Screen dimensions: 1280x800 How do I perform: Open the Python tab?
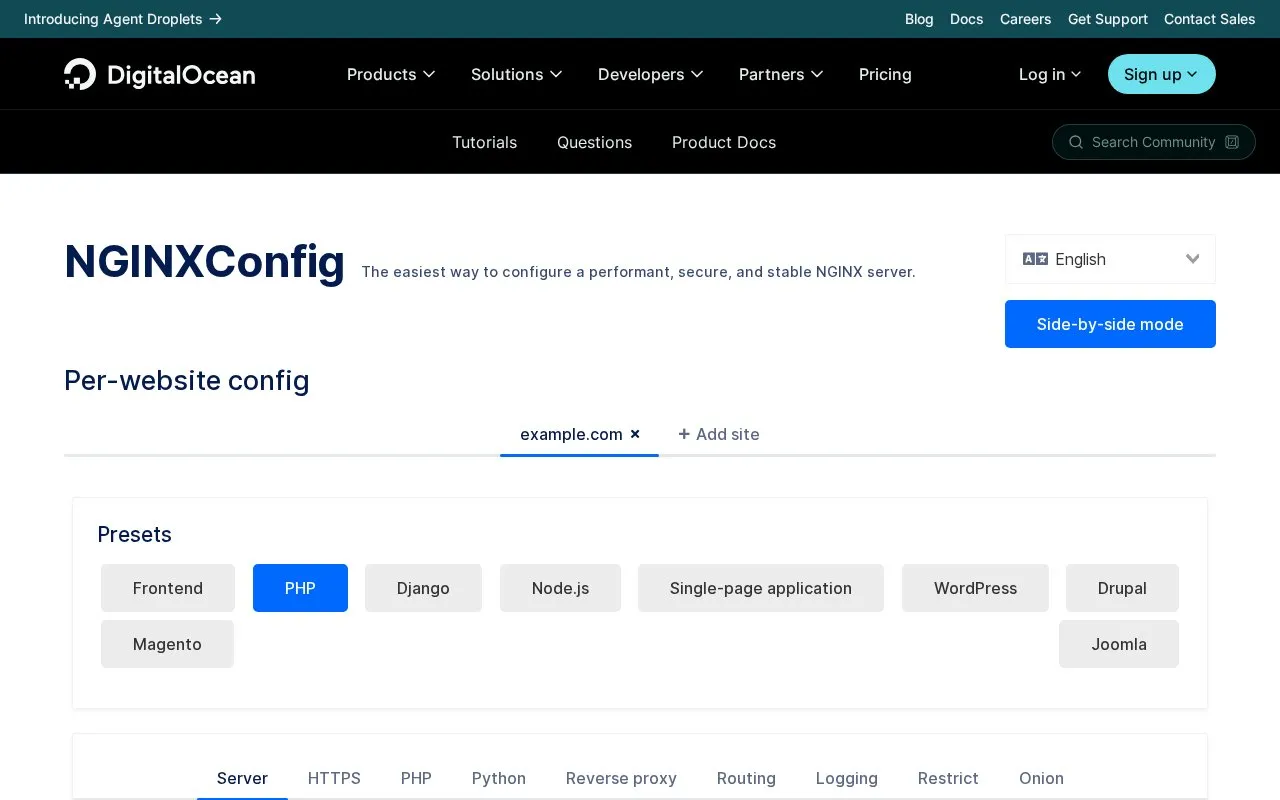499,778
